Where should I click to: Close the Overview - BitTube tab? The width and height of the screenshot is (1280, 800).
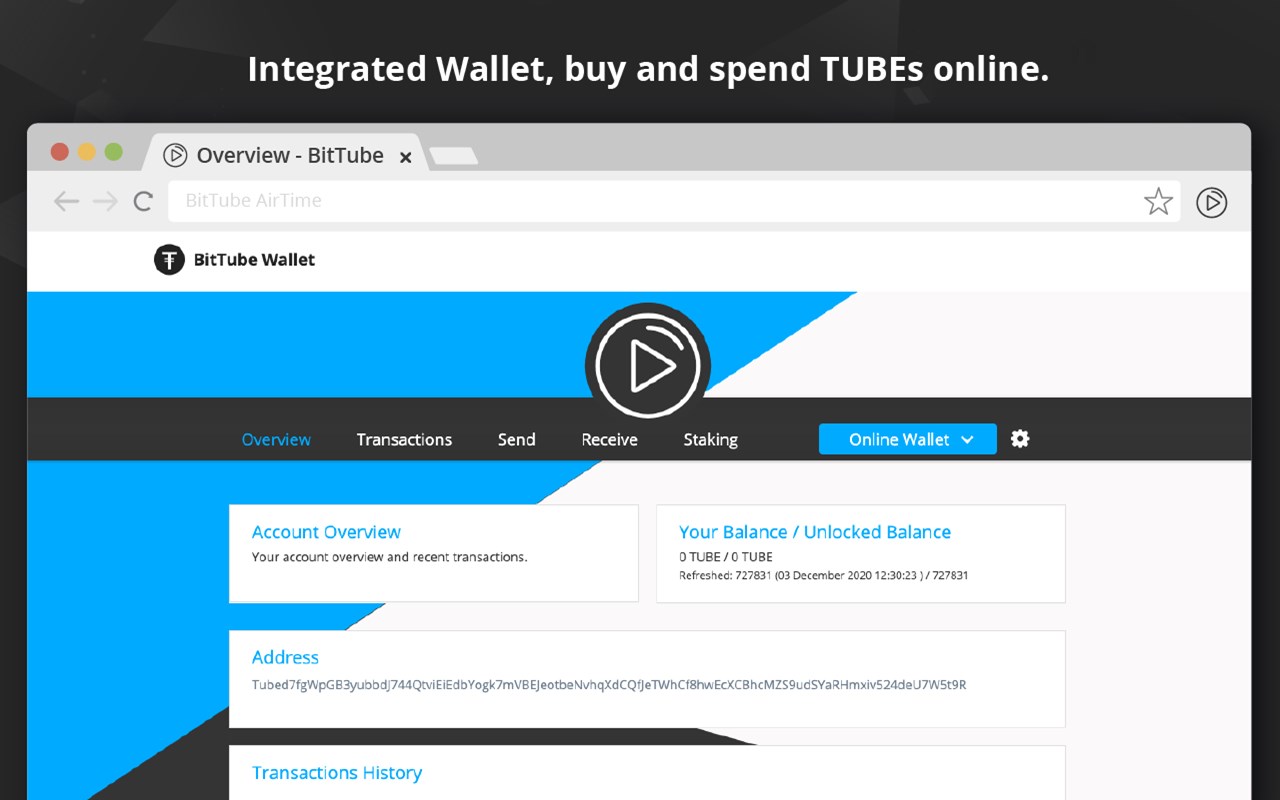click(x=405, y=157)
